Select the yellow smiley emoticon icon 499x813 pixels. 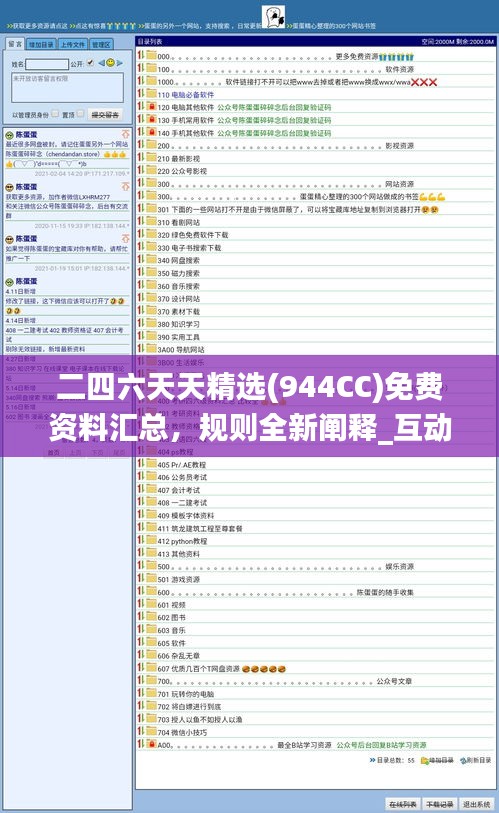(110, 63)
